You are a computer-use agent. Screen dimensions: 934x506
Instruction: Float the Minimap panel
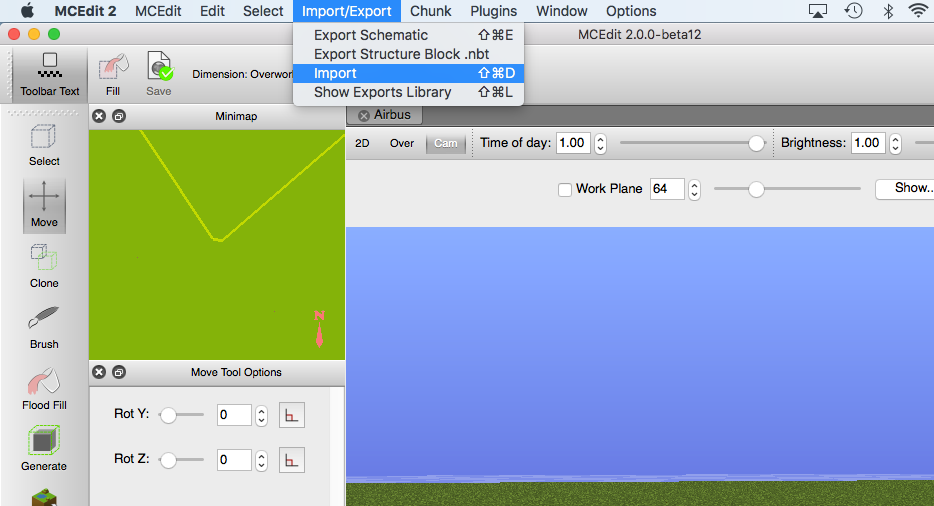point(119,116)
